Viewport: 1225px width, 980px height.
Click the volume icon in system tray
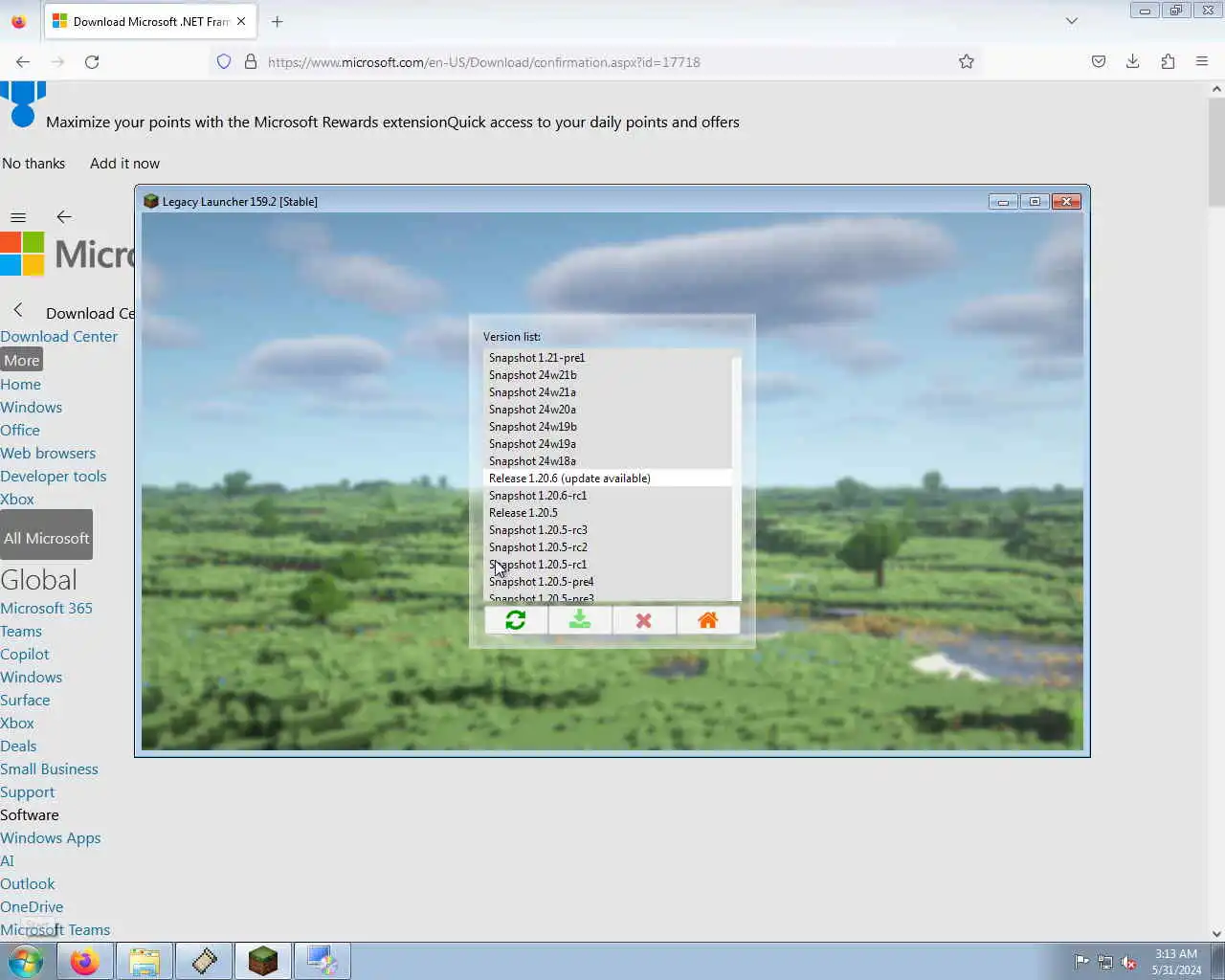point(1129,962)
